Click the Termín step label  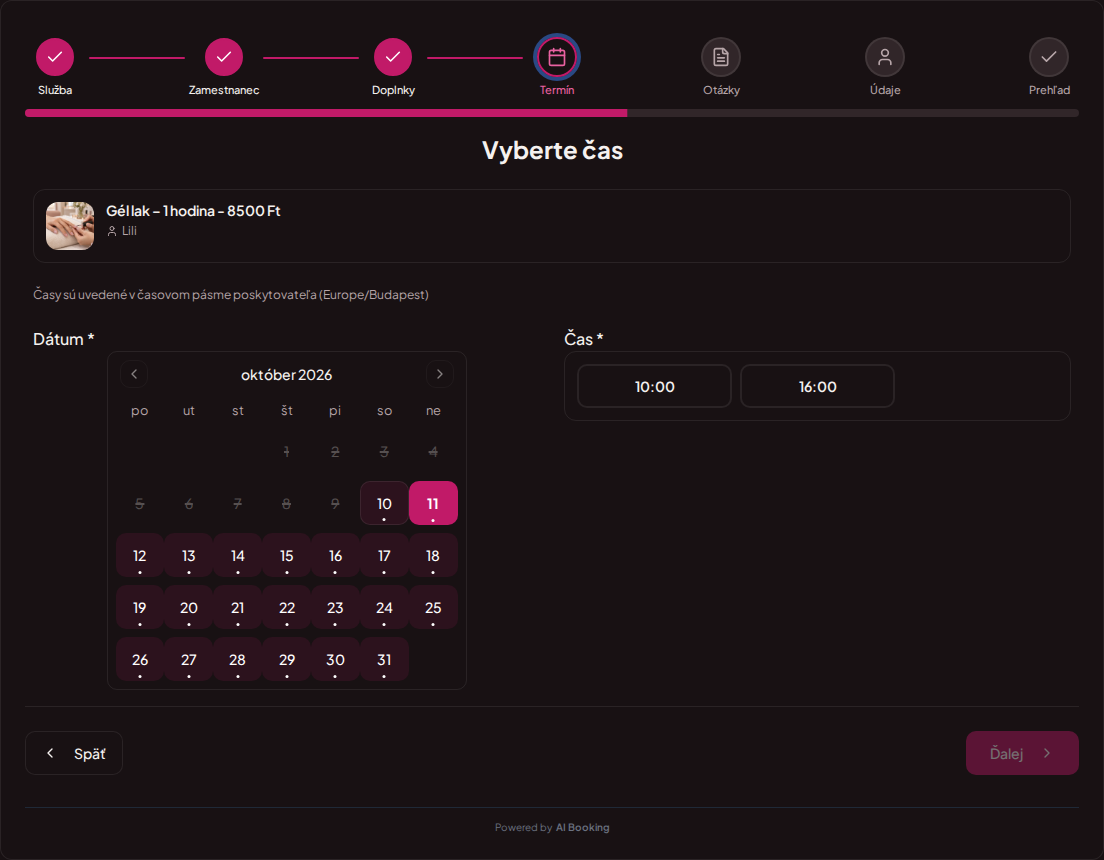557,90
